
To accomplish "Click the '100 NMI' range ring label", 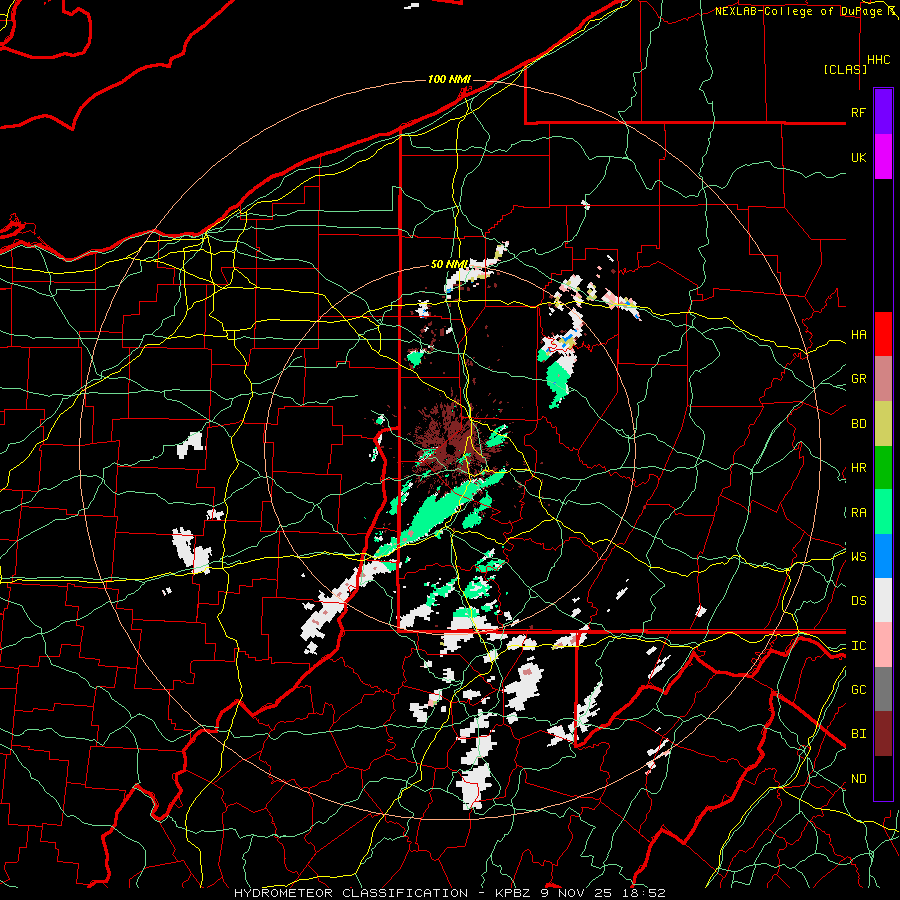I will (449, 79).
